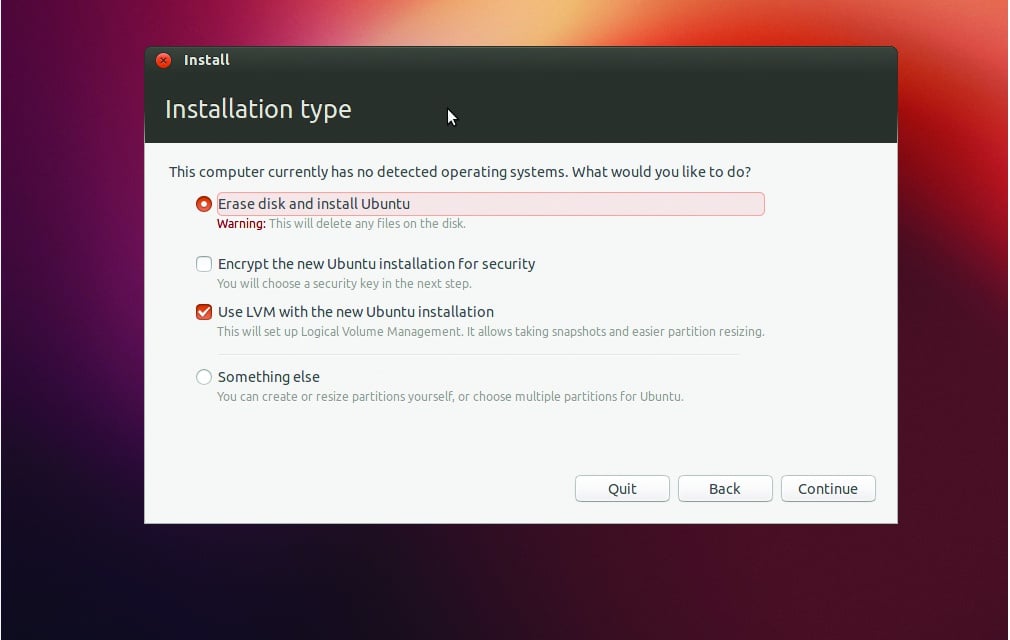Go to previous step with Back button

[724, 489]
